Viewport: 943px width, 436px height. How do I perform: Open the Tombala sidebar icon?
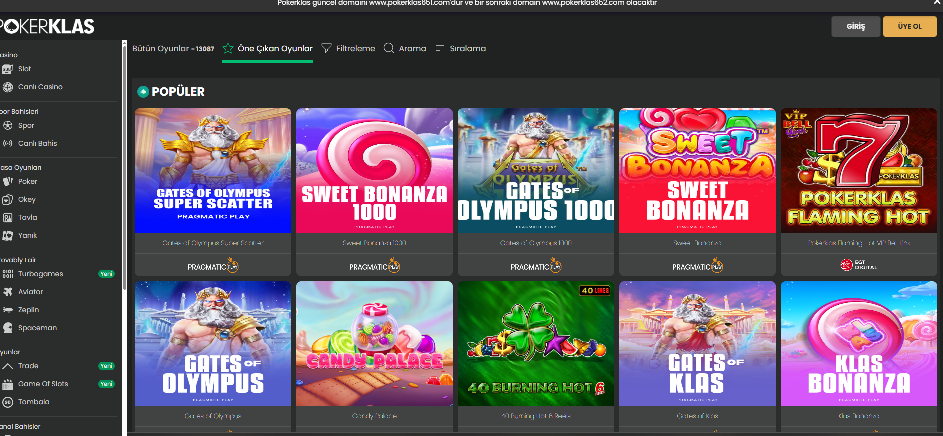tap(7, 402)
